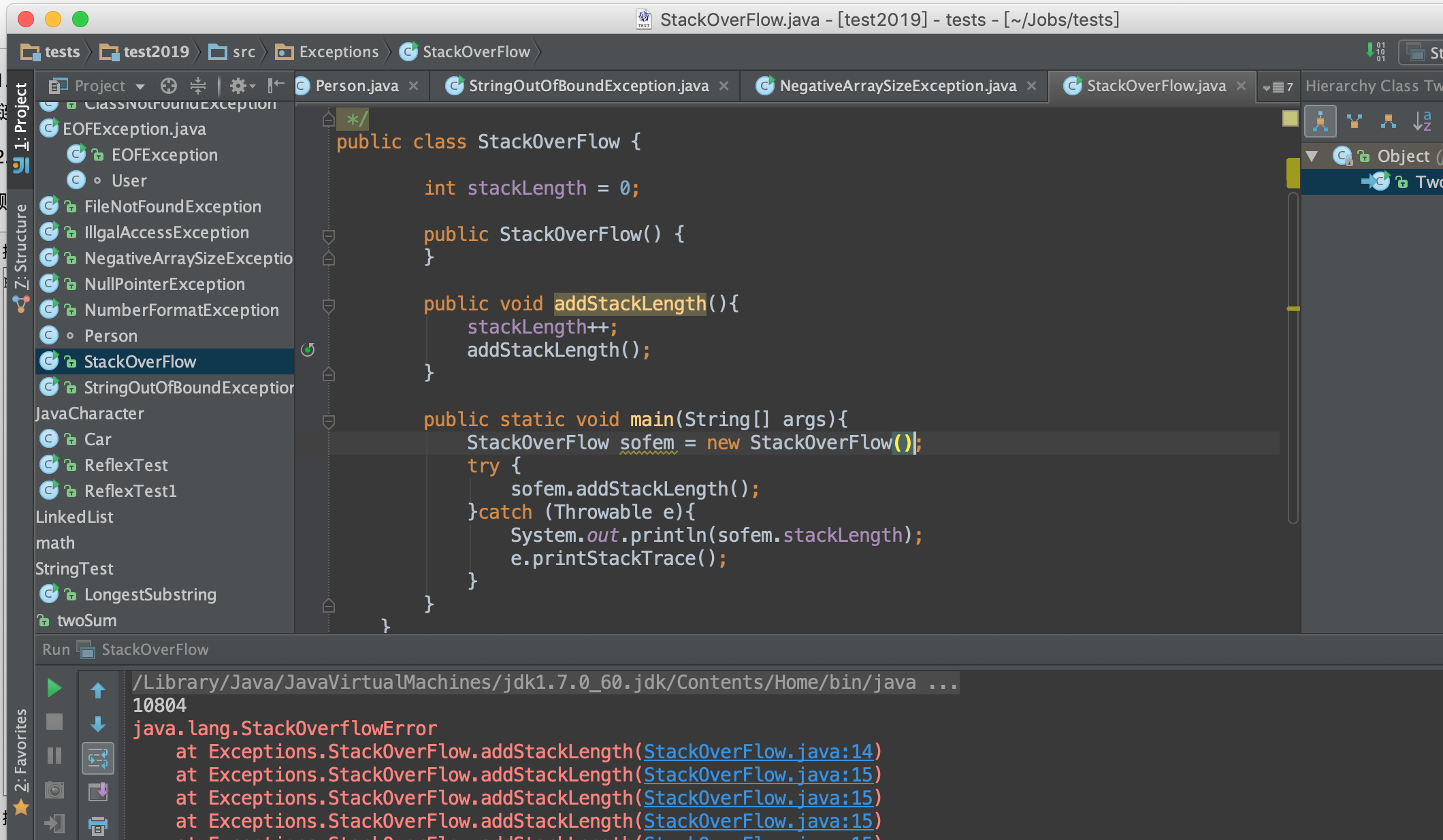Click the Make Project build icon
This screenshot has height=840, width=1443.
point(1376,52)
